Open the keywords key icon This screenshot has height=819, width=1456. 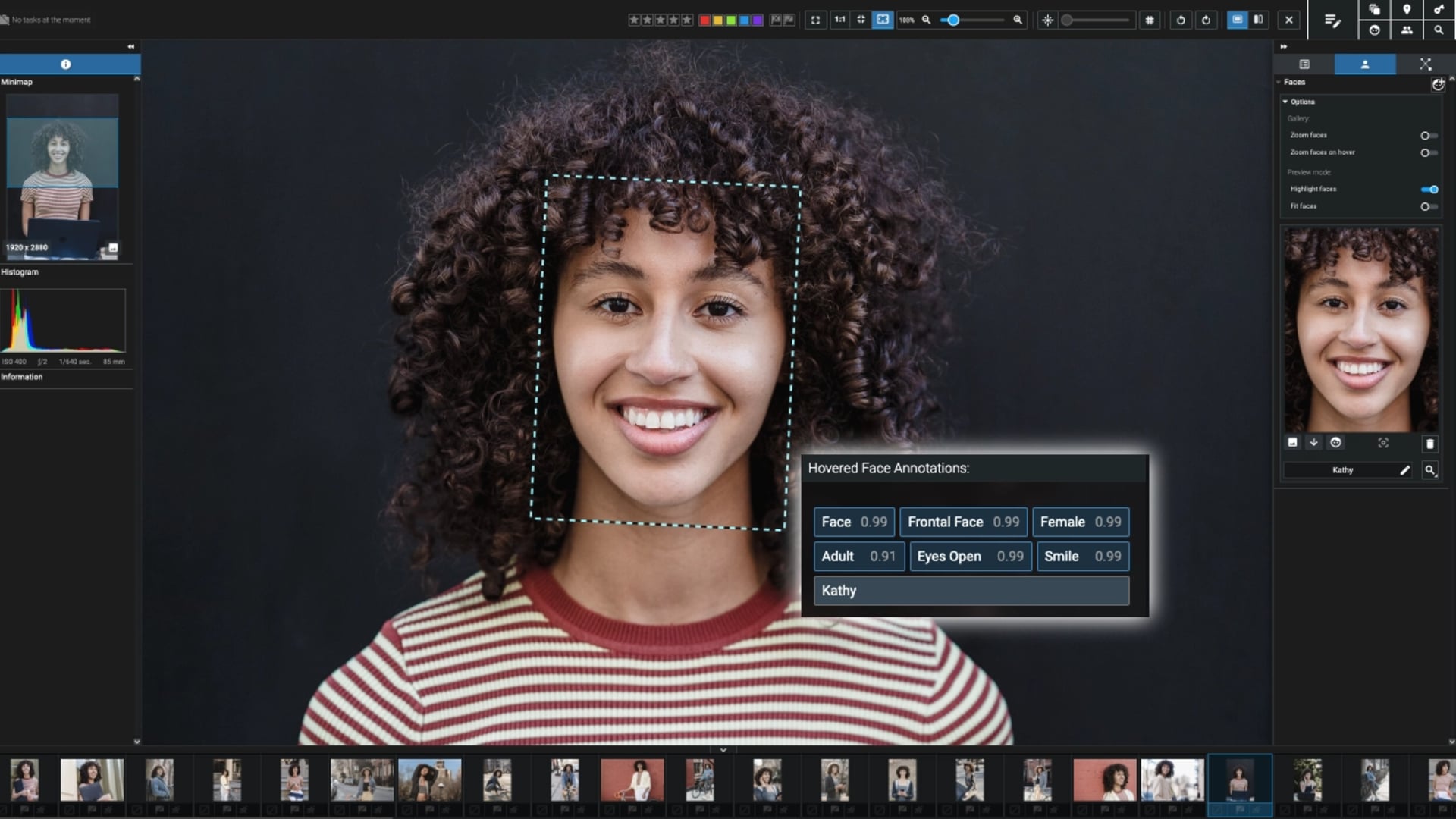pyautogui.click(x=1439, y=9)
